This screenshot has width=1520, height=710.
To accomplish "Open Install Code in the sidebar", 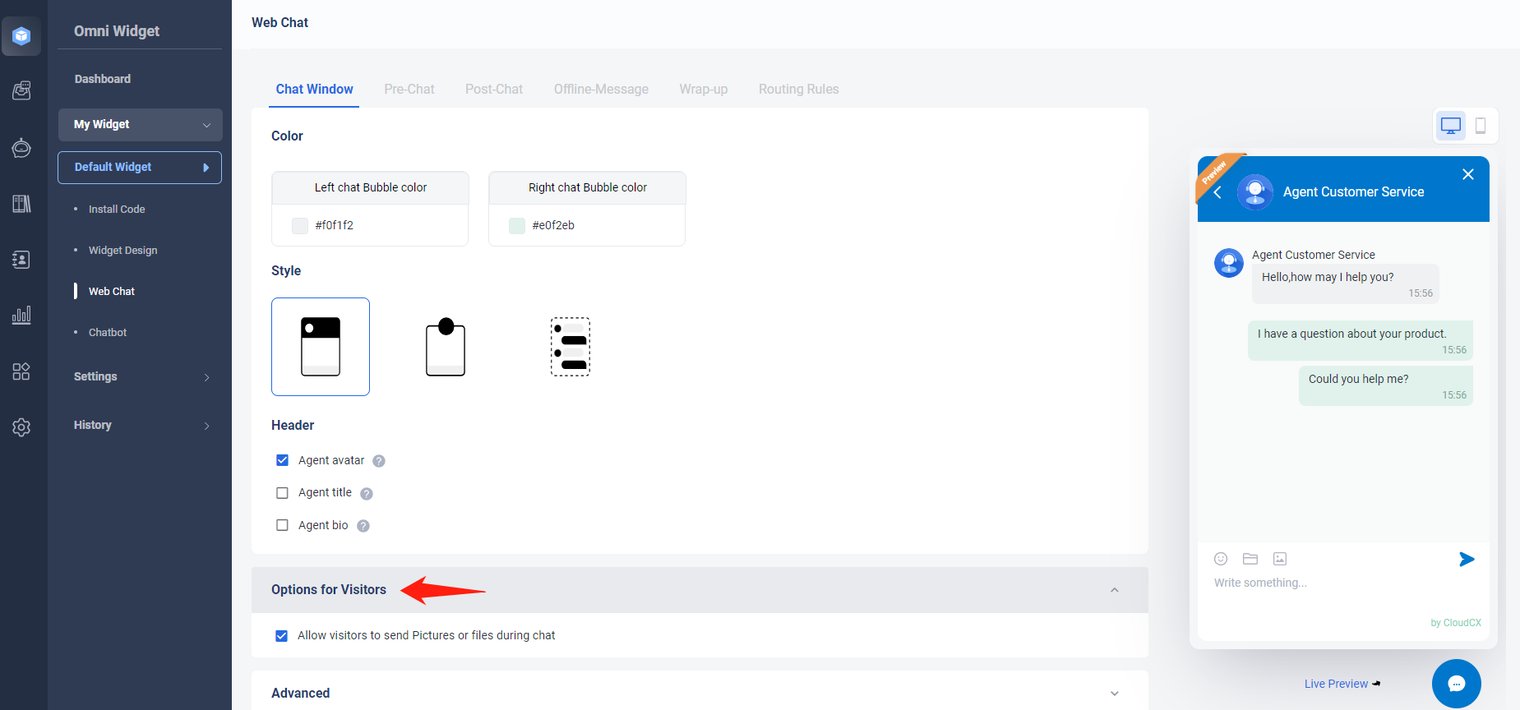I will pos(117,209).
